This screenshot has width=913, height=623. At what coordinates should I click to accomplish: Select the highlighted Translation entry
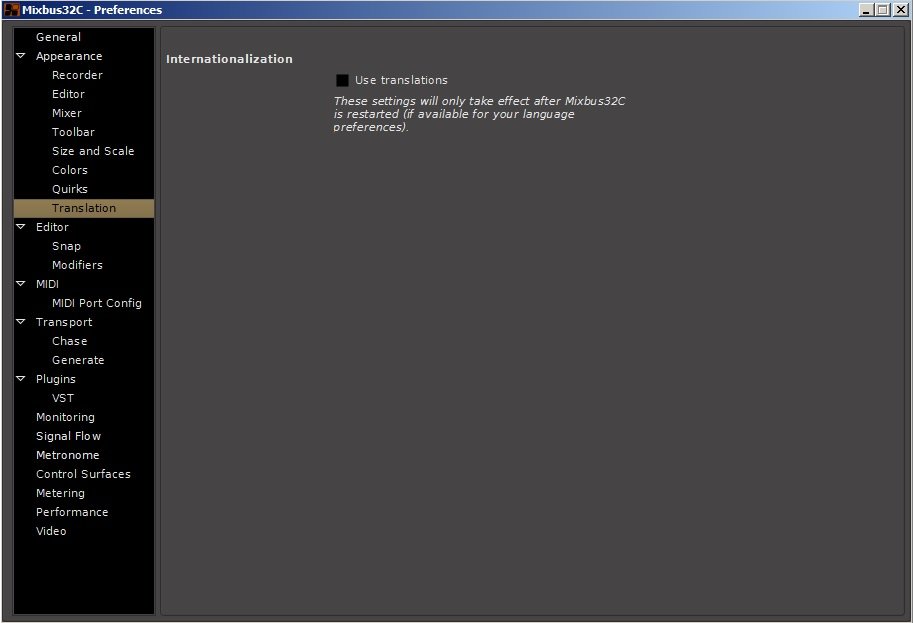click(x=84, y=208)
